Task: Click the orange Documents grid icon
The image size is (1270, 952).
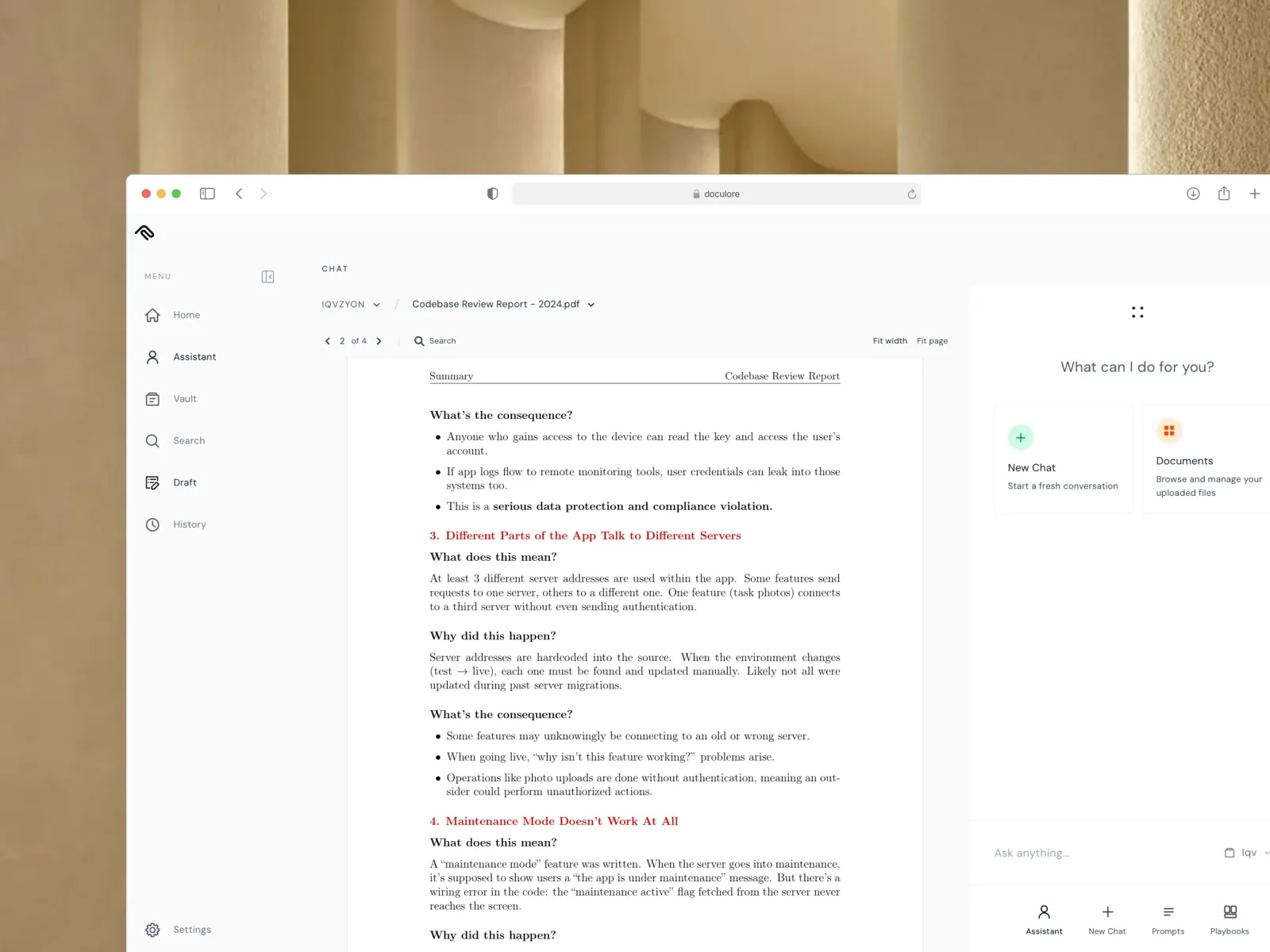Action: pyautogui.click(x=1169, y=431)
